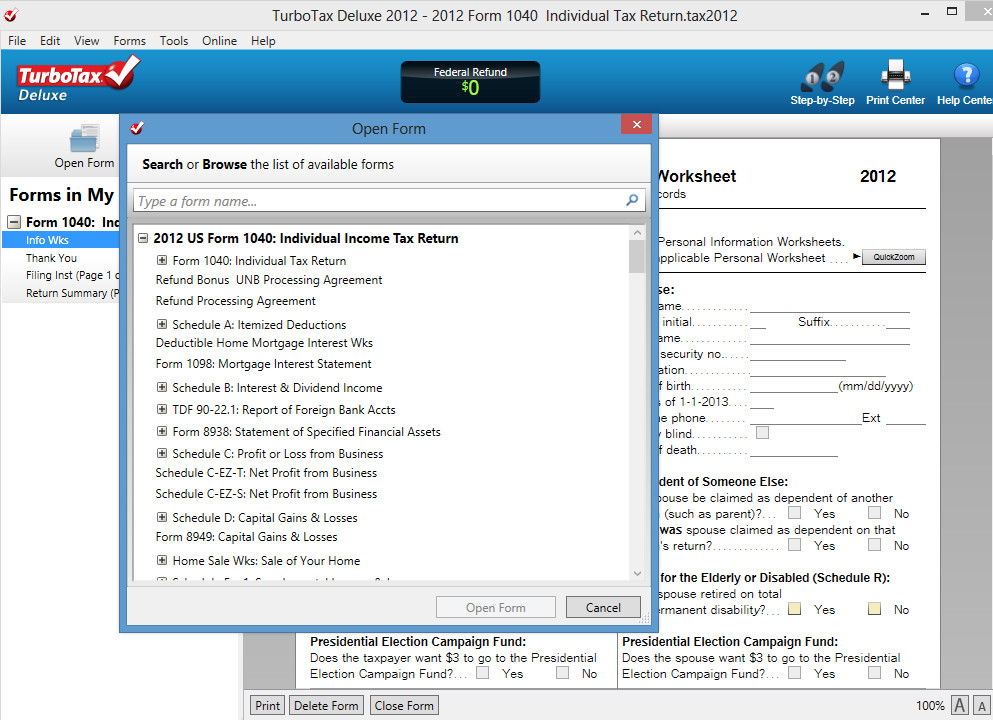Viewport: 993px width, 720px height.
Task: Open the Help menu
Action: (263, 41)
